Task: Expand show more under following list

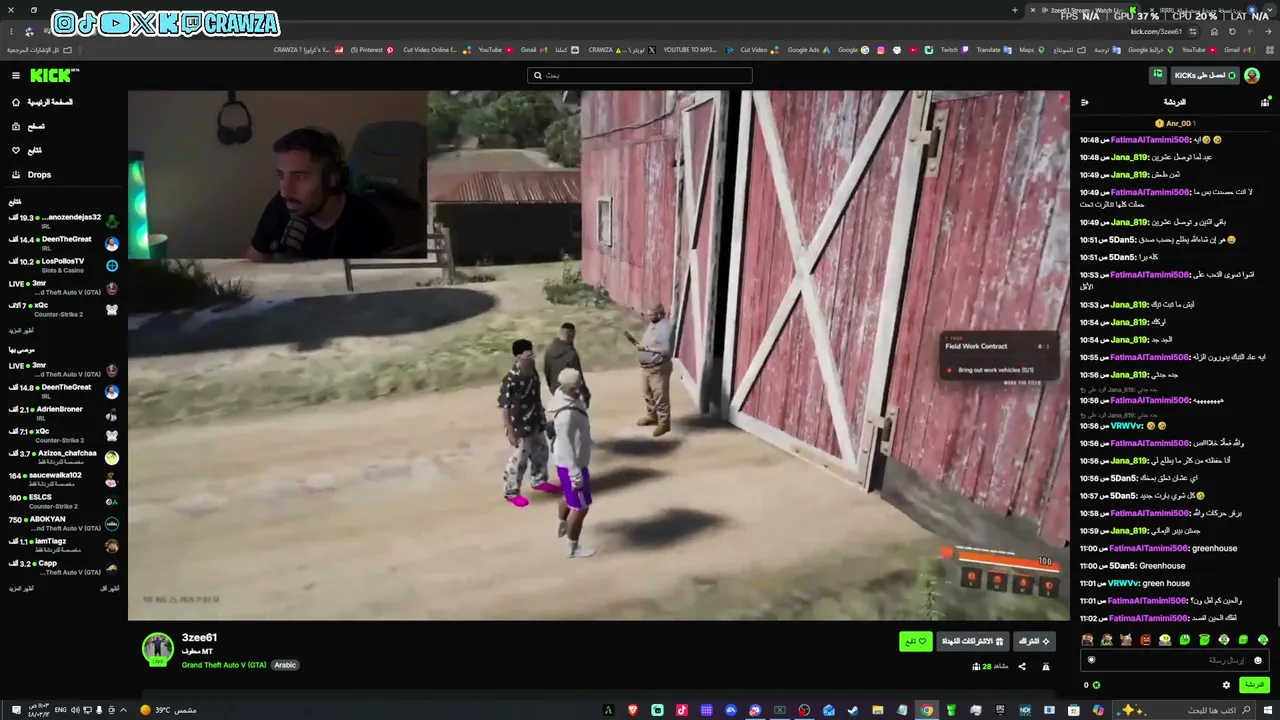Action: [x=21, y=330]
